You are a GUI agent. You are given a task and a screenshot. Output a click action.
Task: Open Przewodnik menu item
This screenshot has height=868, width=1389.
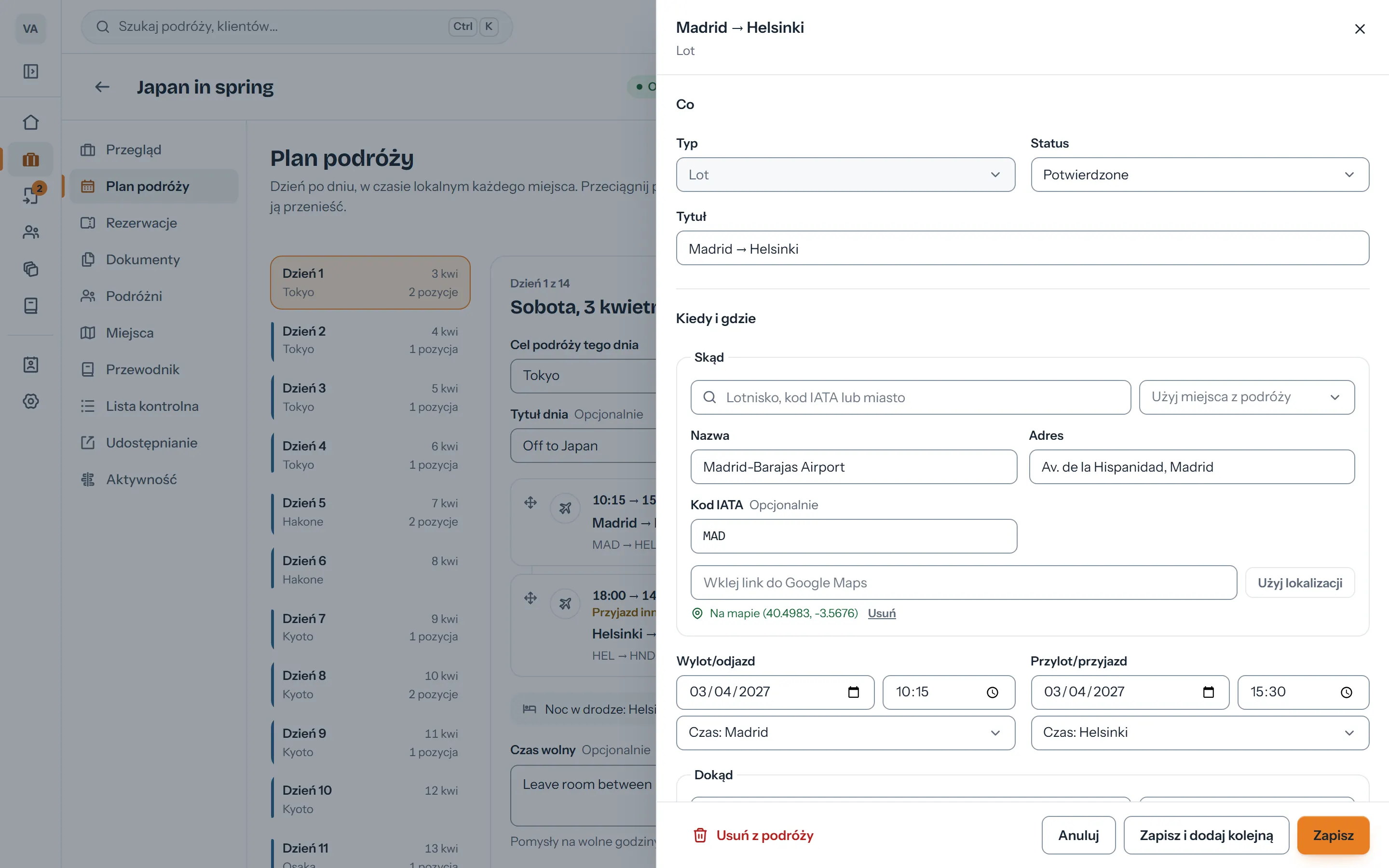click(154, 370)
